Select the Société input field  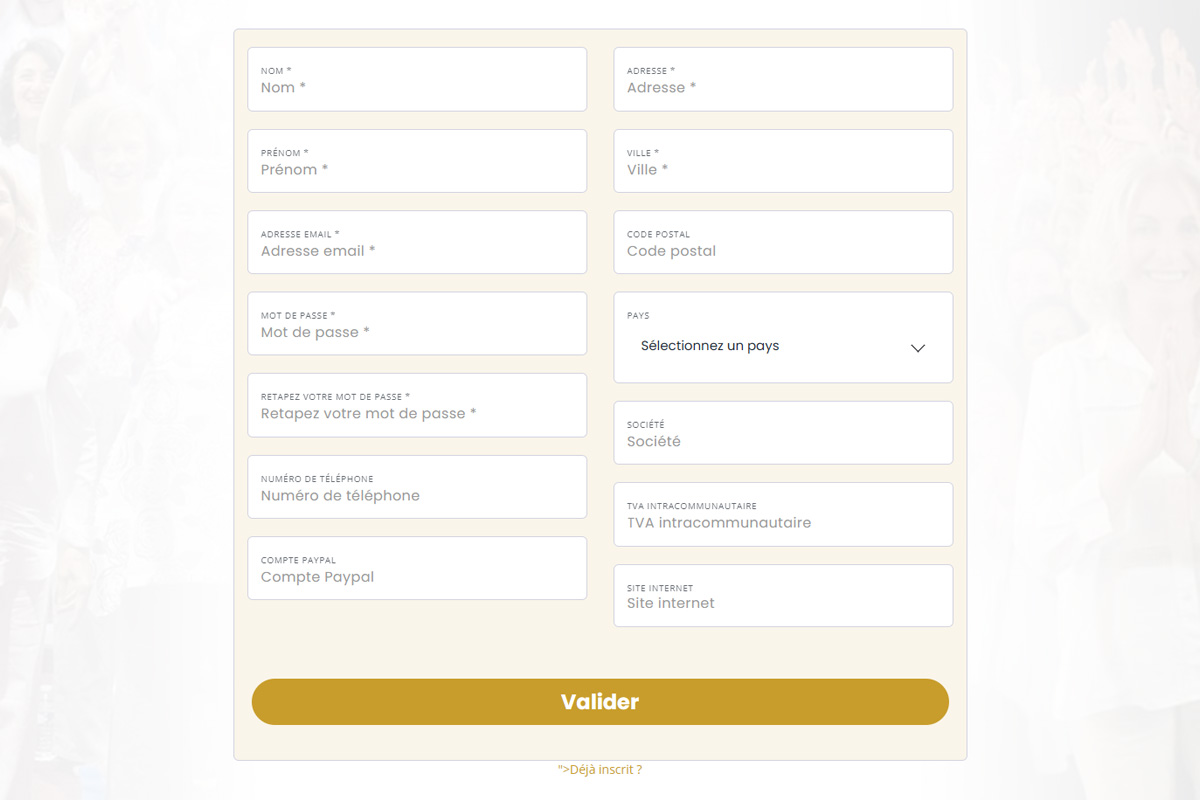pyautogui.click(x=782, y=441)
